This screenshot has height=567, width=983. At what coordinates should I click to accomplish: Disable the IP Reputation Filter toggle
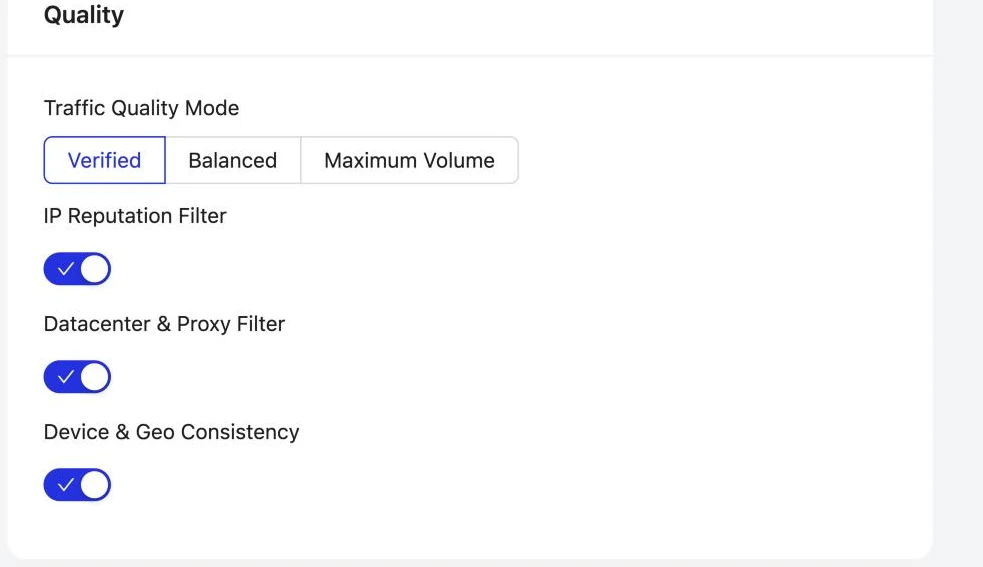[77, 269]
